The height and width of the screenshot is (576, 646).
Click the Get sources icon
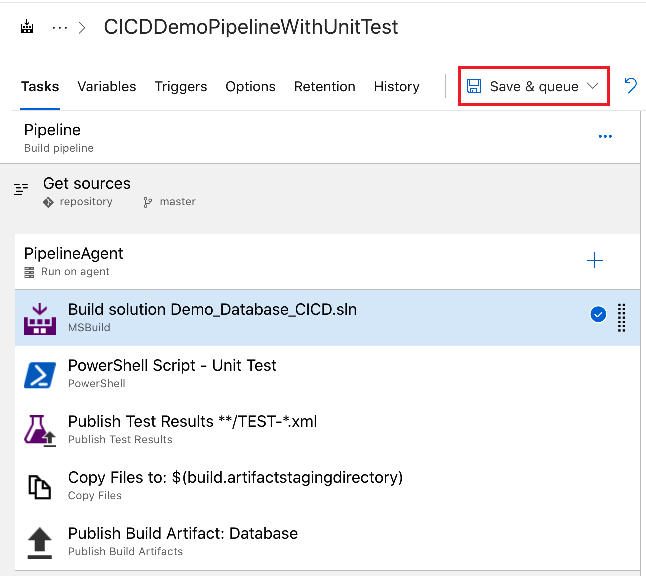[21, 189]
